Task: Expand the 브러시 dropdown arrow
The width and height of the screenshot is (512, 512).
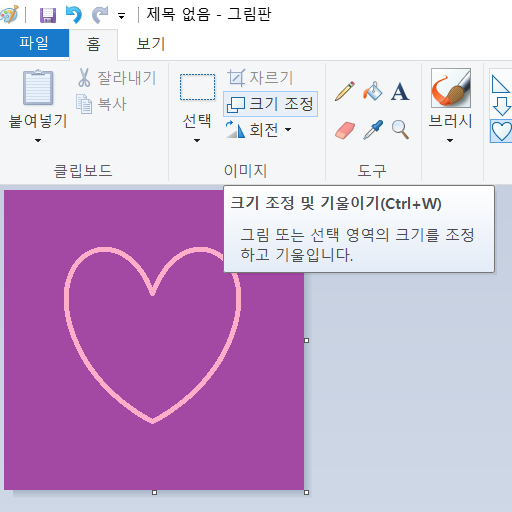Action: [x=450, y=140]
